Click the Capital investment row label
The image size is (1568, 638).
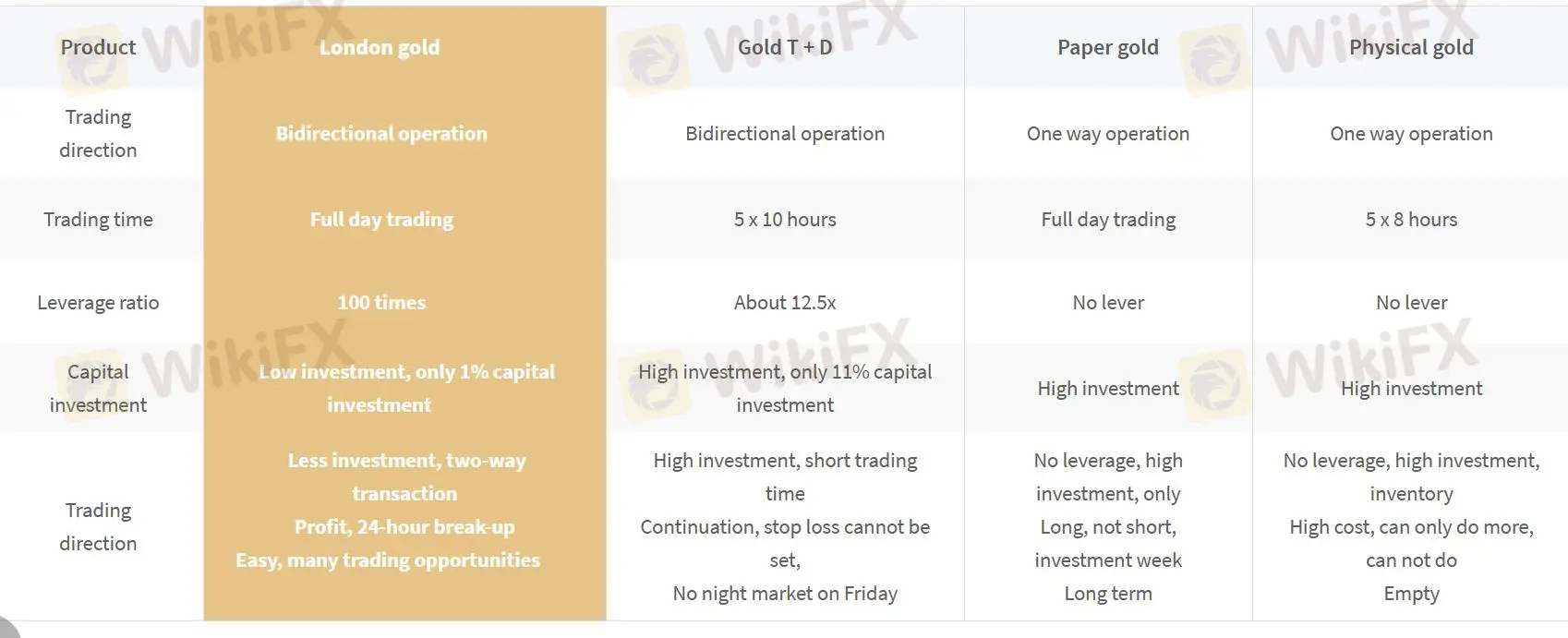[x=98, y=388]
